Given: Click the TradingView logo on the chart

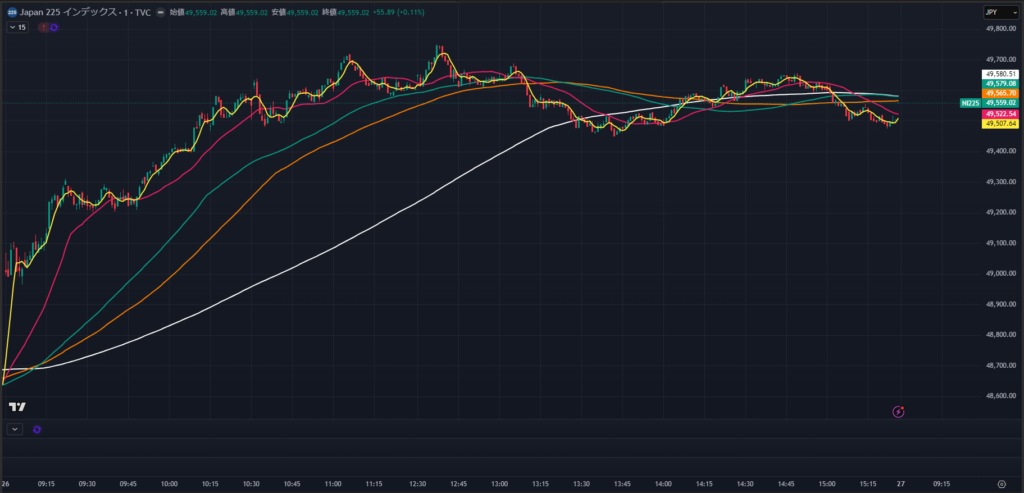Looking at the screenshot, I should click(x=17, y=407).
